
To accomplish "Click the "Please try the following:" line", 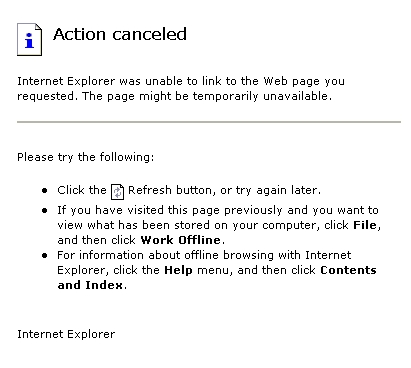I will 86,157.
